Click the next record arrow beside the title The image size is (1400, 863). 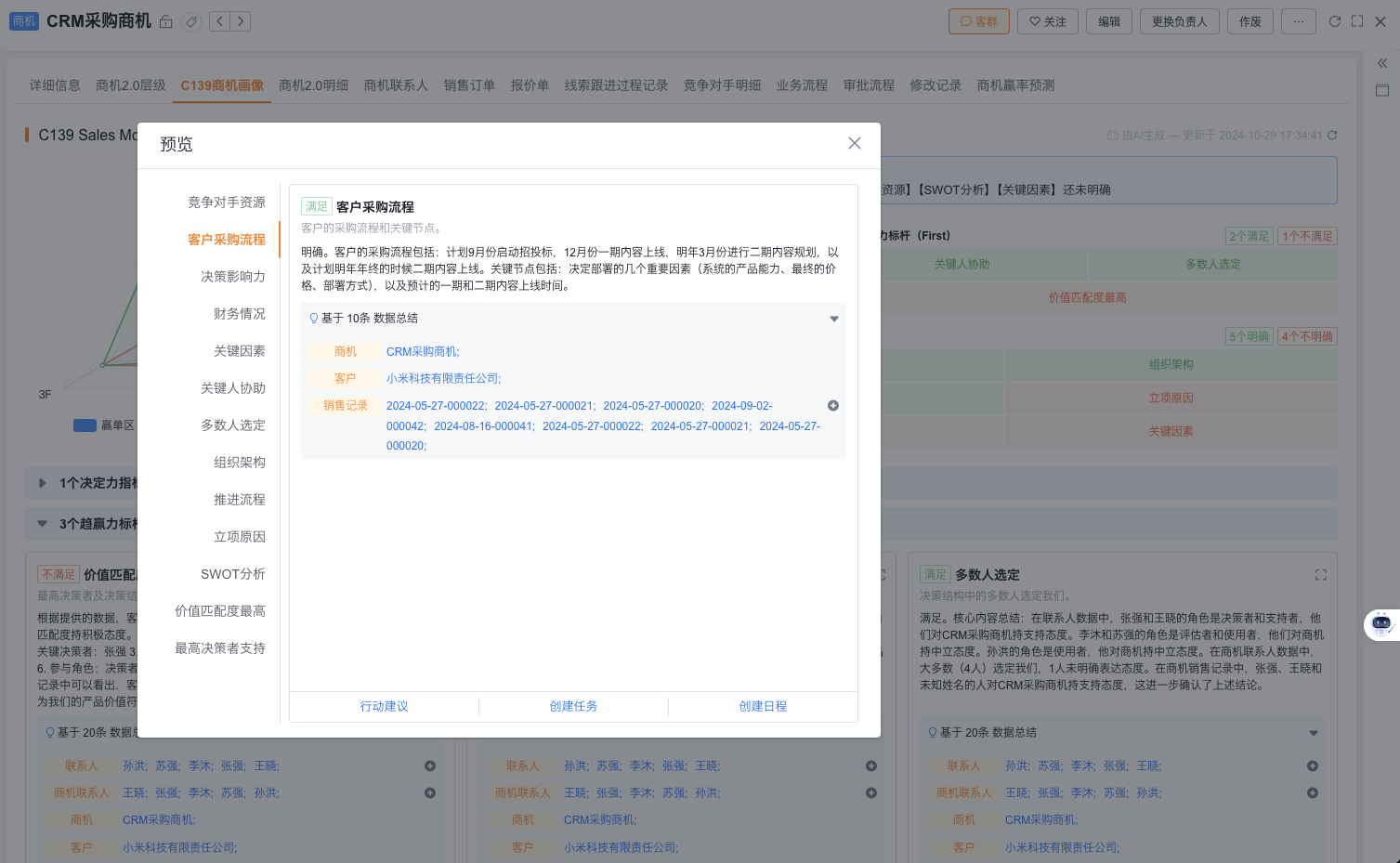[240, 21]
